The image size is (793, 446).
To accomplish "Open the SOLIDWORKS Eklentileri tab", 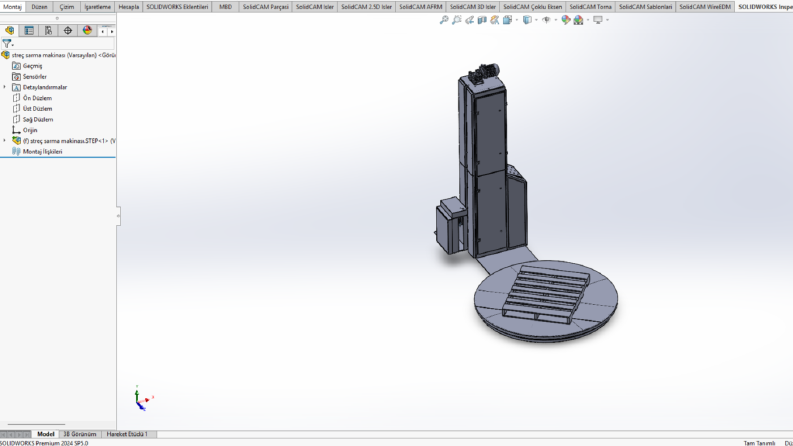I will click(x=177, y=7).
